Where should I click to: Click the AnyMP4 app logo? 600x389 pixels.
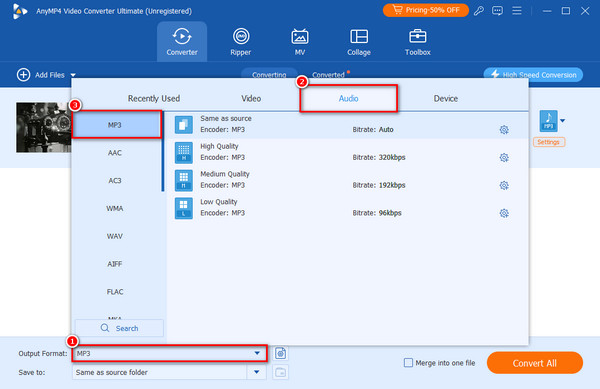20,11
